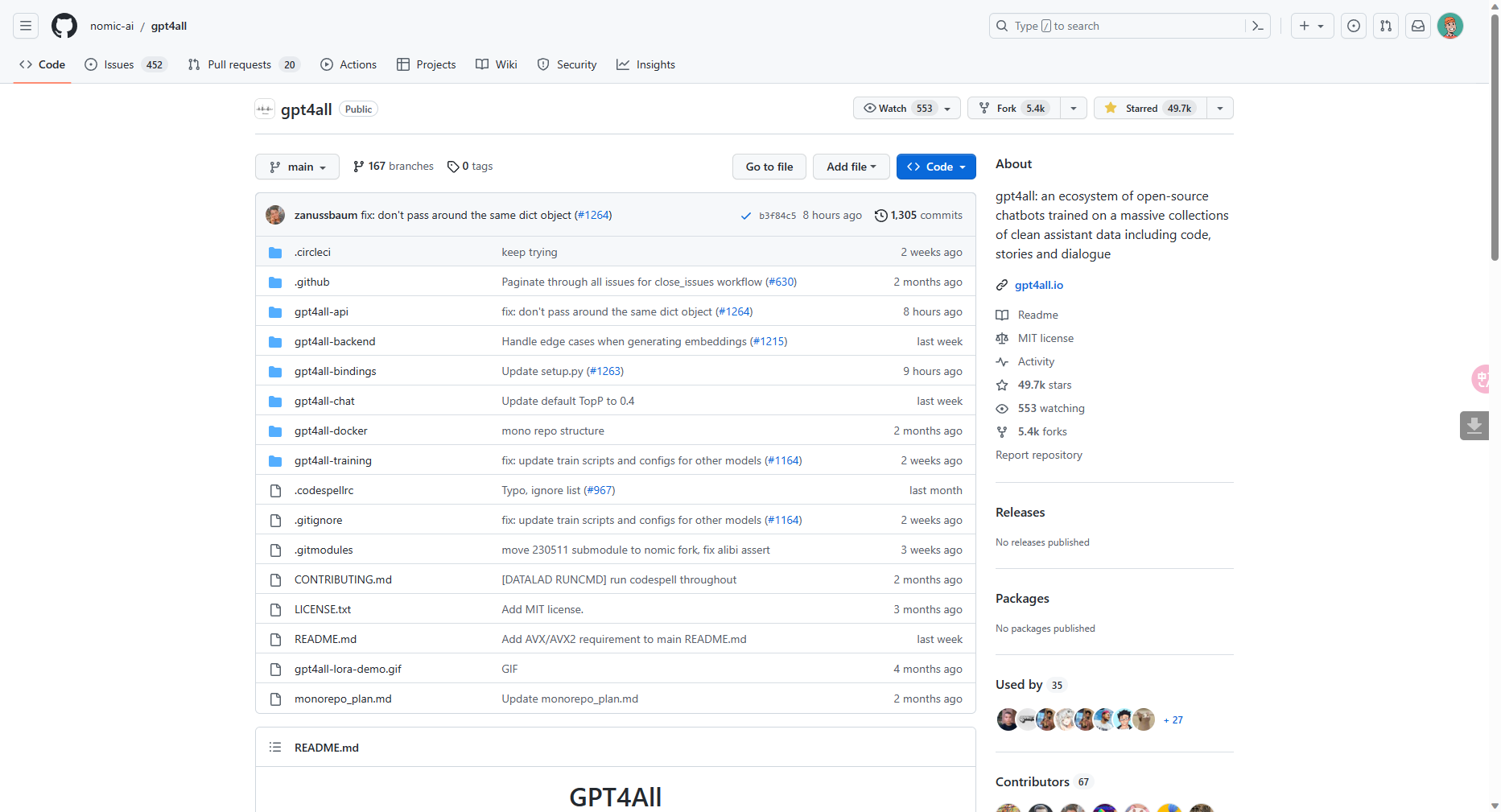Click the floating download arrow widget

point(1474,426)
